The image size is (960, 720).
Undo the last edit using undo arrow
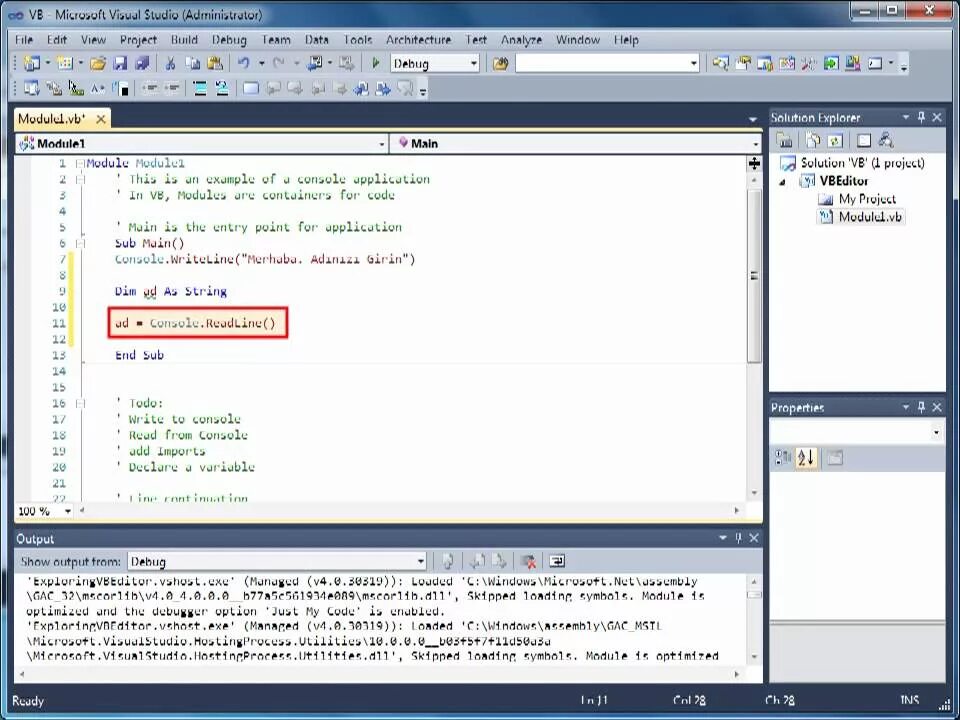click(244, 63)
